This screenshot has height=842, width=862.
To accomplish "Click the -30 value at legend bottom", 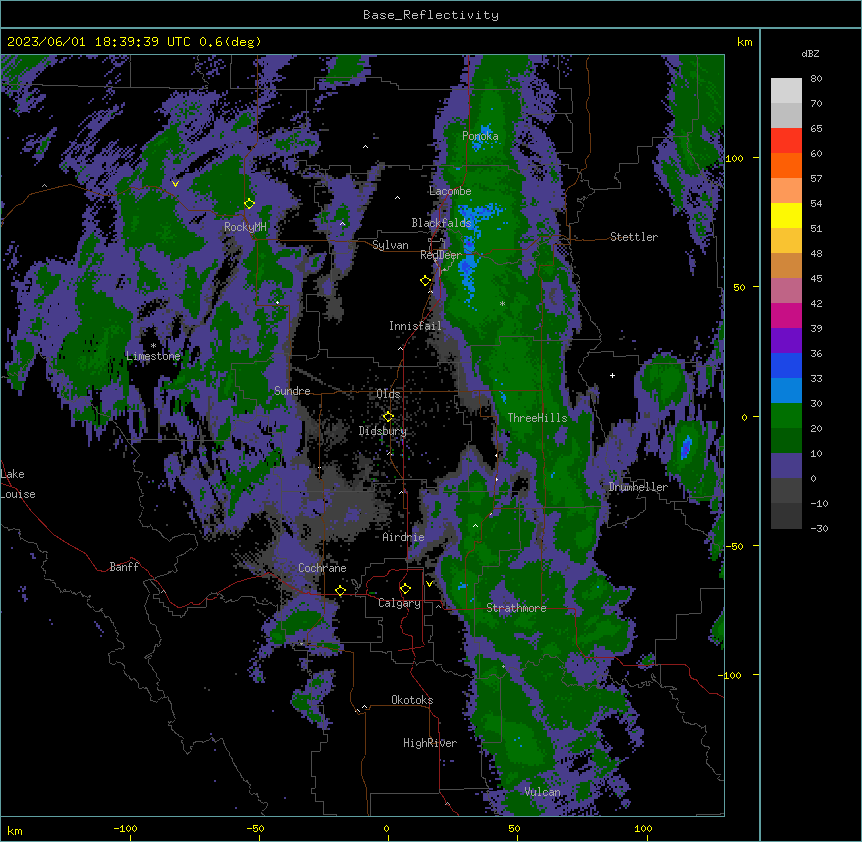I will pos(819,528).
